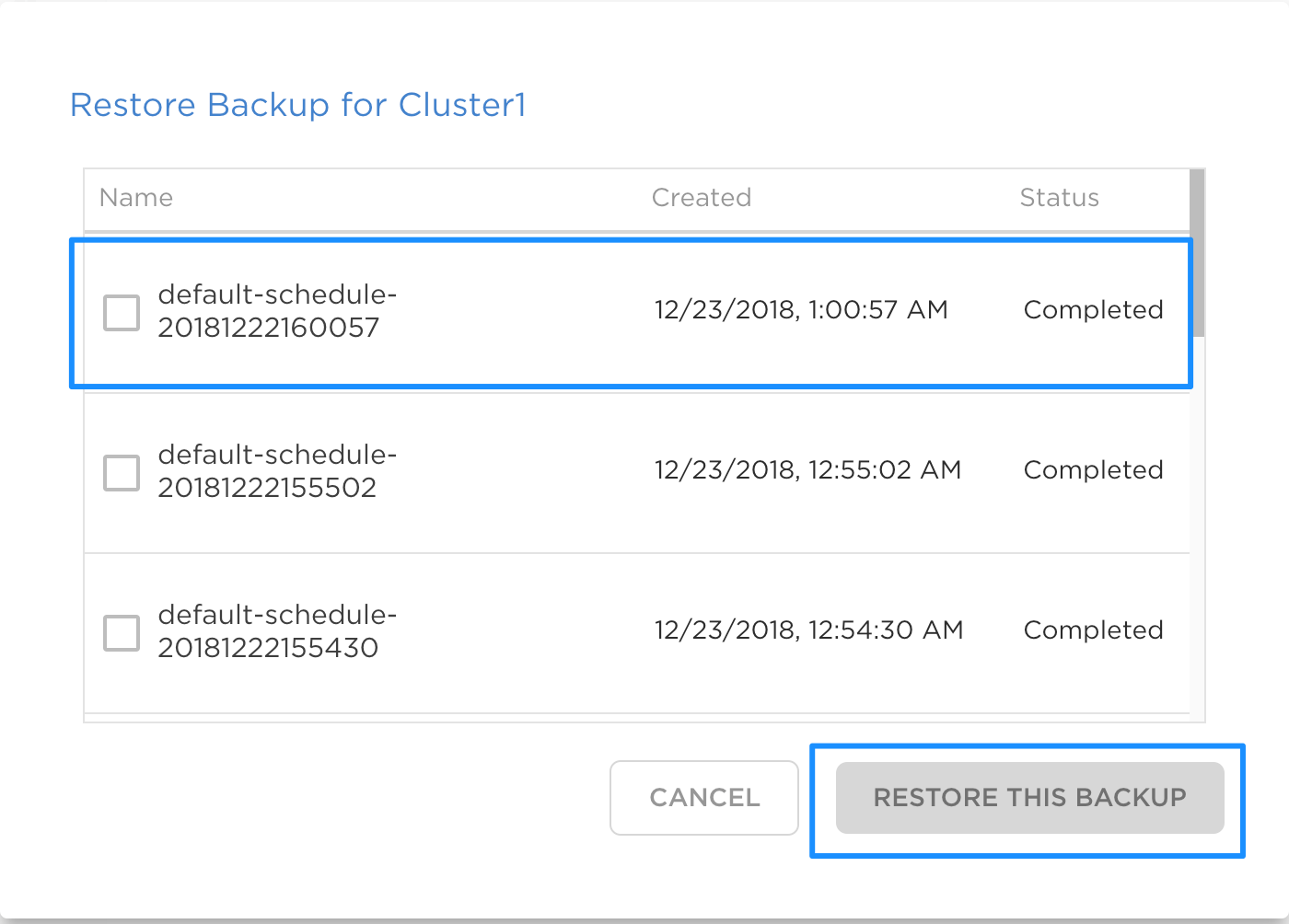The image size is (1289, 924).
Task: Click the 12:55:02 AM created timestamp
Action: click(807, 470)
